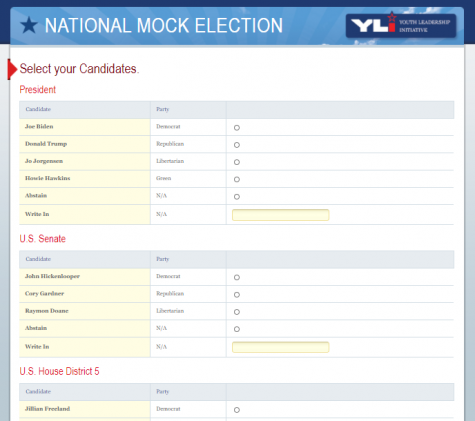Click the U.S. Senate write-in field
Screen dimensions: 475x421
(281, 347)
